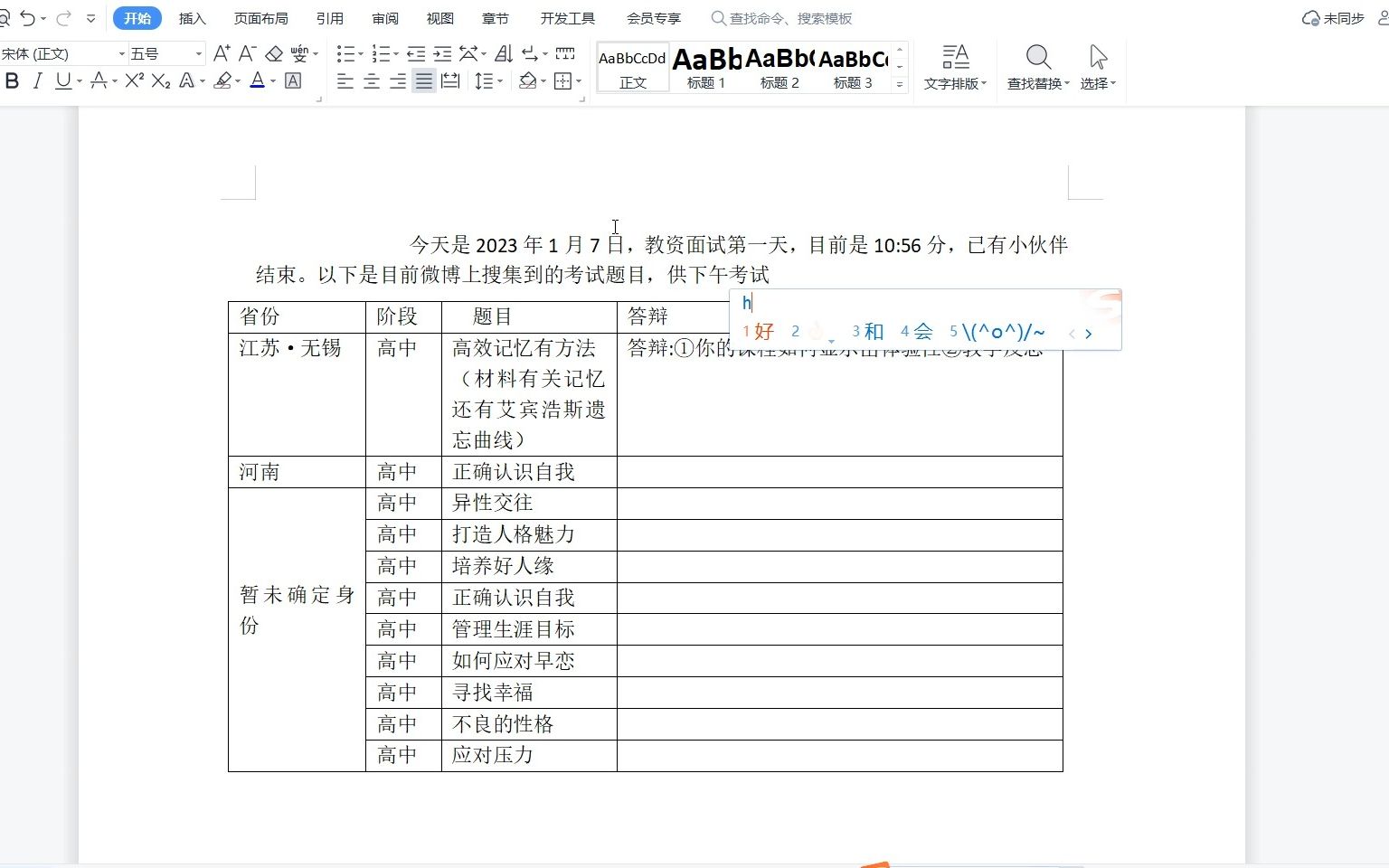Click the print preview icon
The height and width of the screenshot is (868, 1389).
pyautogui.click(x=4, y=18)
